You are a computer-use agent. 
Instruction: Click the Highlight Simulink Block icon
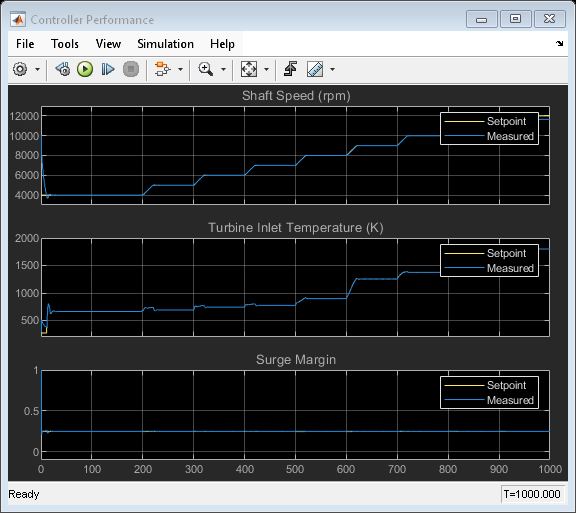(x=163, y=69)
